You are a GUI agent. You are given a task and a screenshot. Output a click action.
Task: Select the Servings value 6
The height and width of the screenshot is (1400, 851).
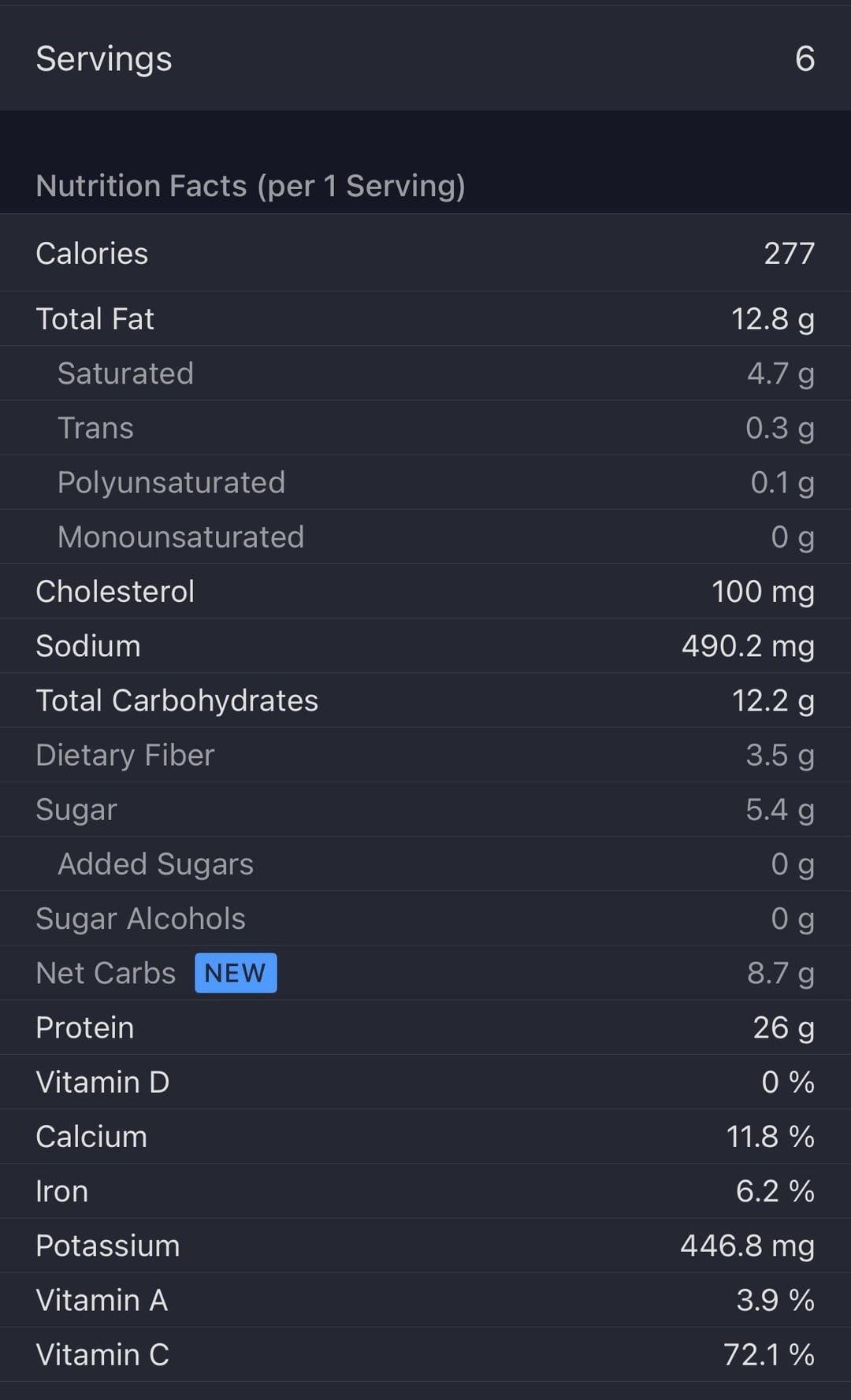(x=805, y=58)
